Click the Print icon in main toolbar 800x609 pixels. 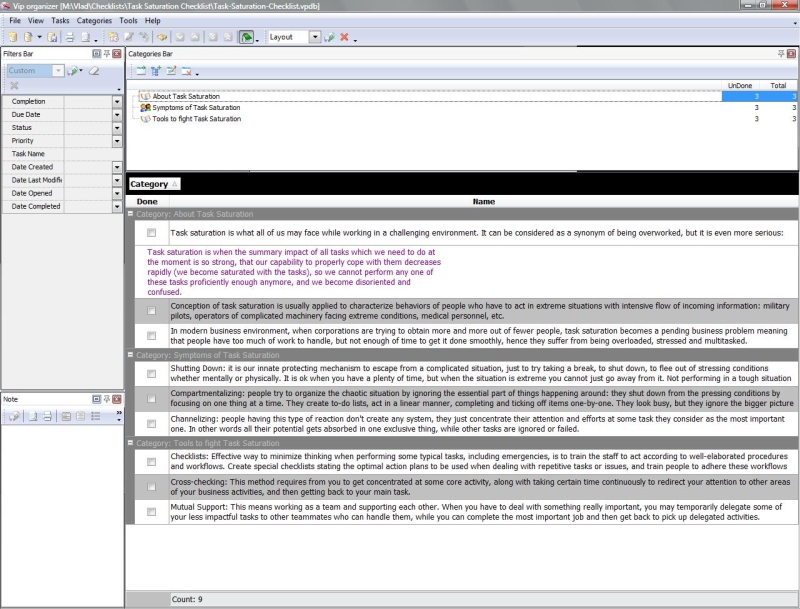click(70, 37)
